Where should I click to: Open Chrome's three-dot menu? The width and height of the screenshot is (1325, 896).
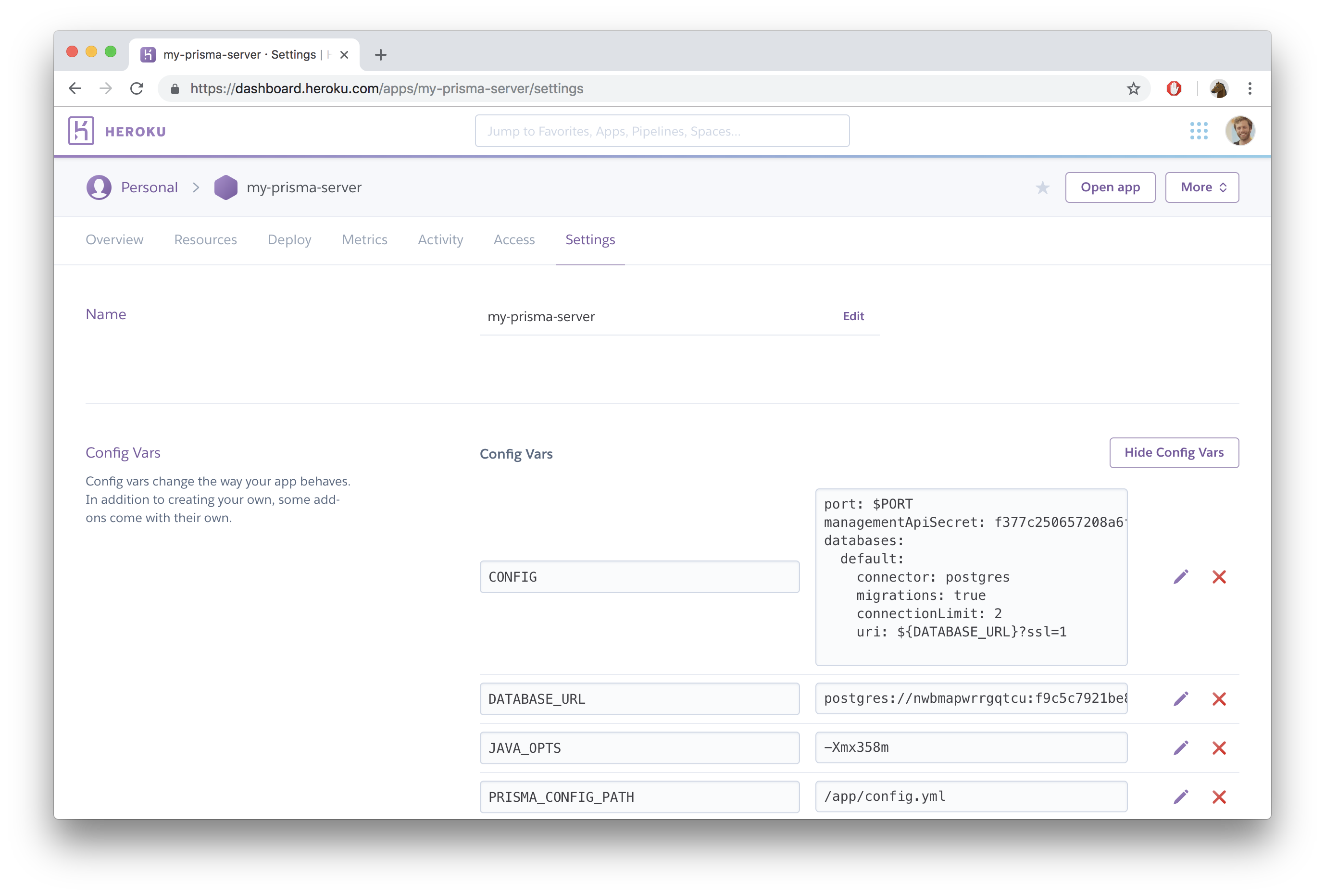click(1250, 88)
